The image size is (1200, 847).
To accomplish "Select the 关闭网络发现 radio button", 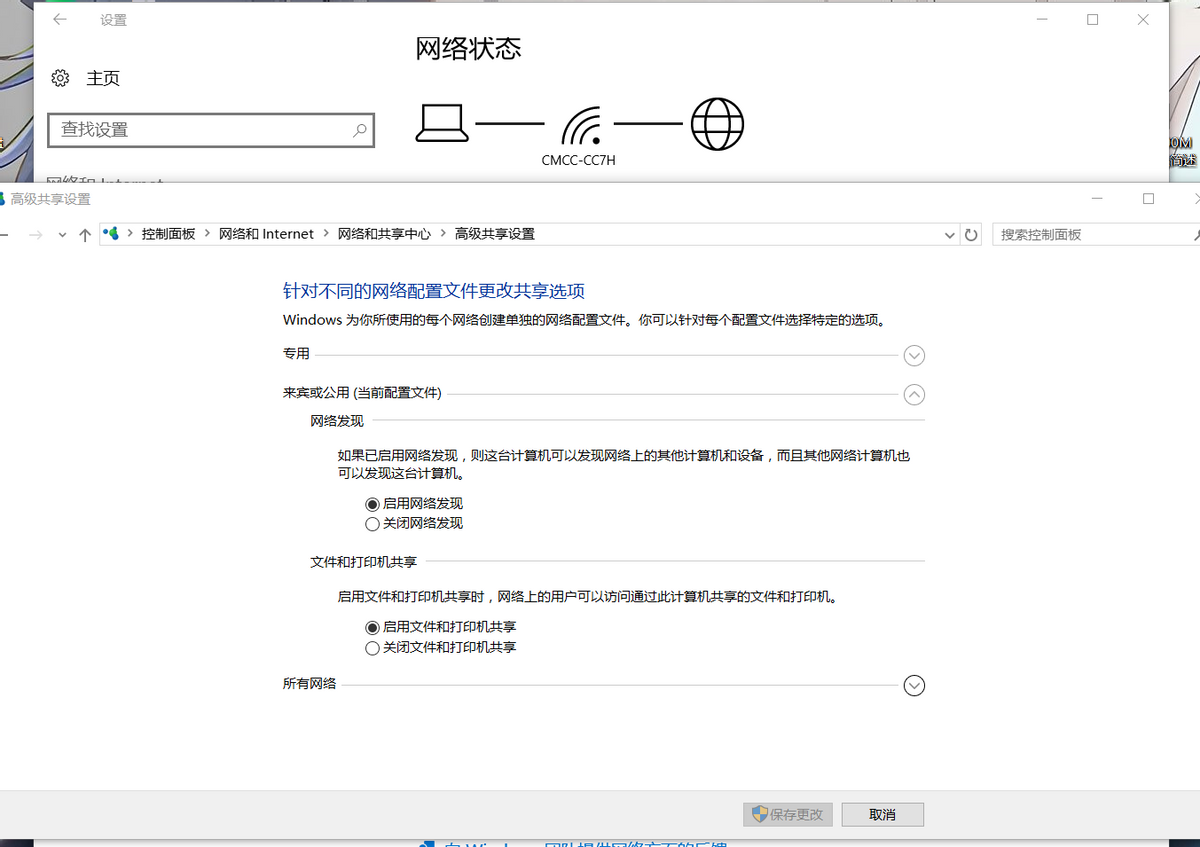I will 372,523.
